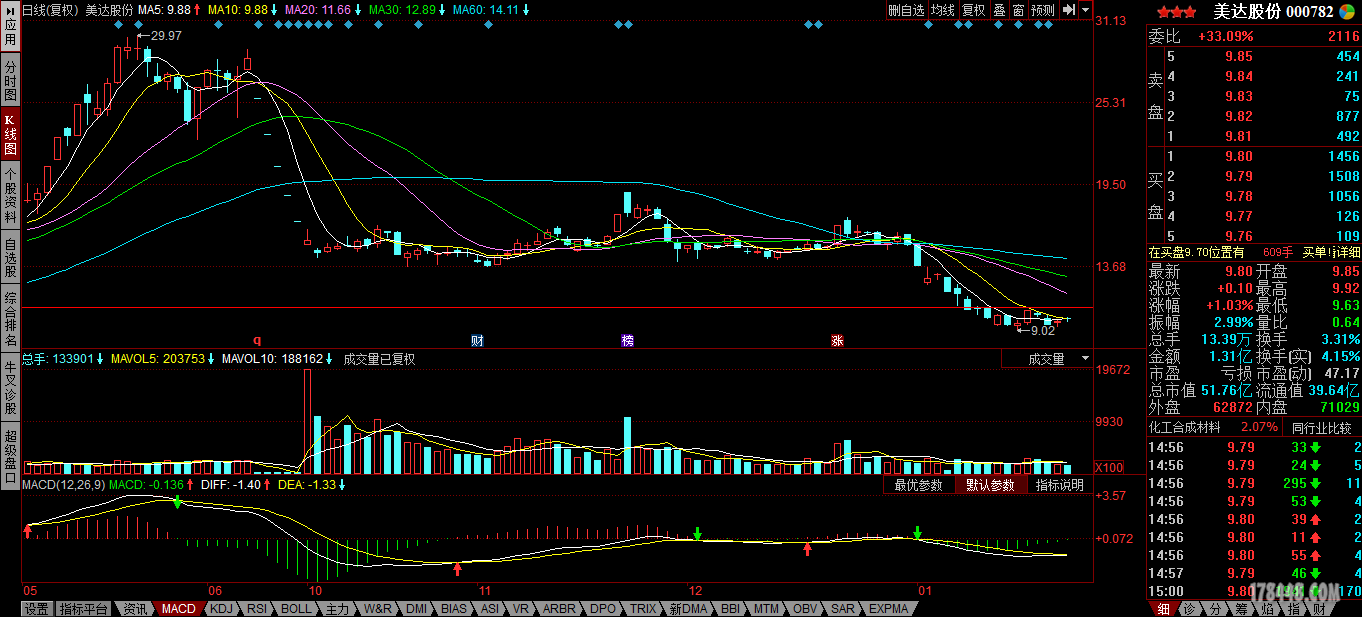Toggle 均线 moving average lines display
This screenshot has width=1362, height=617.
click(943, 10)
